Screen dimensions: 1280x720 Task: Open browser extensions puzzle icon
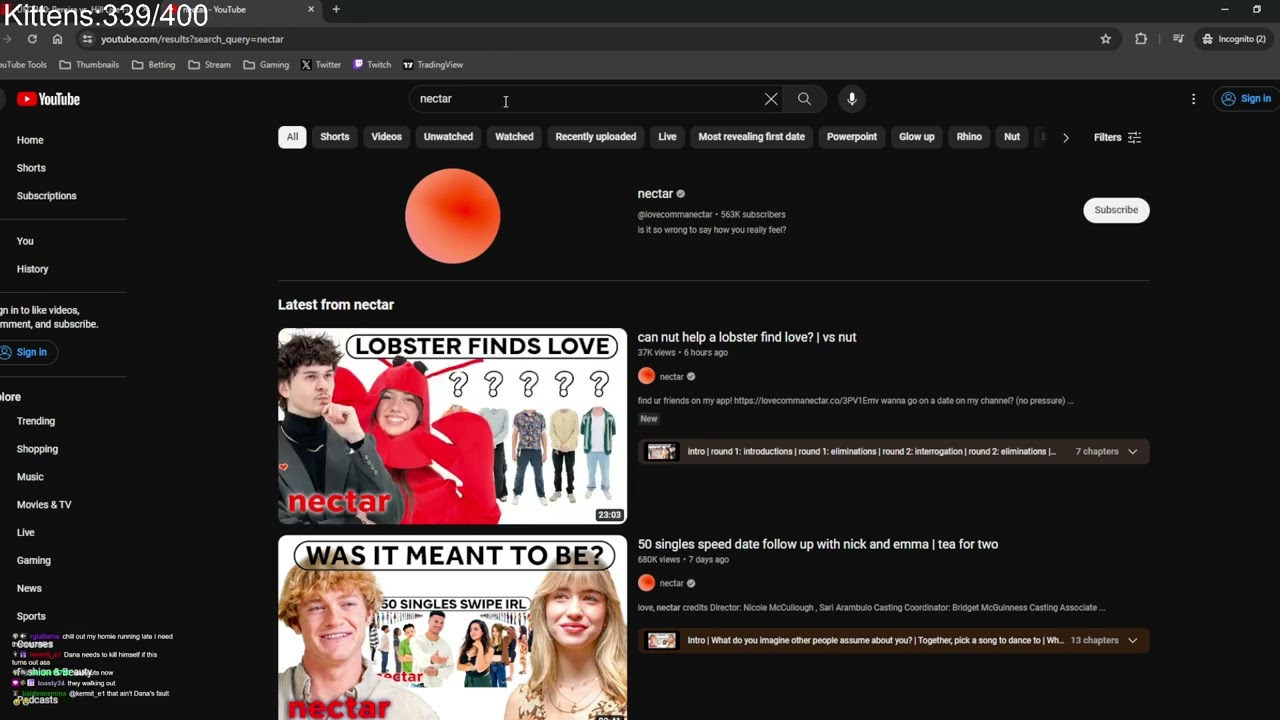[1141, 39]
